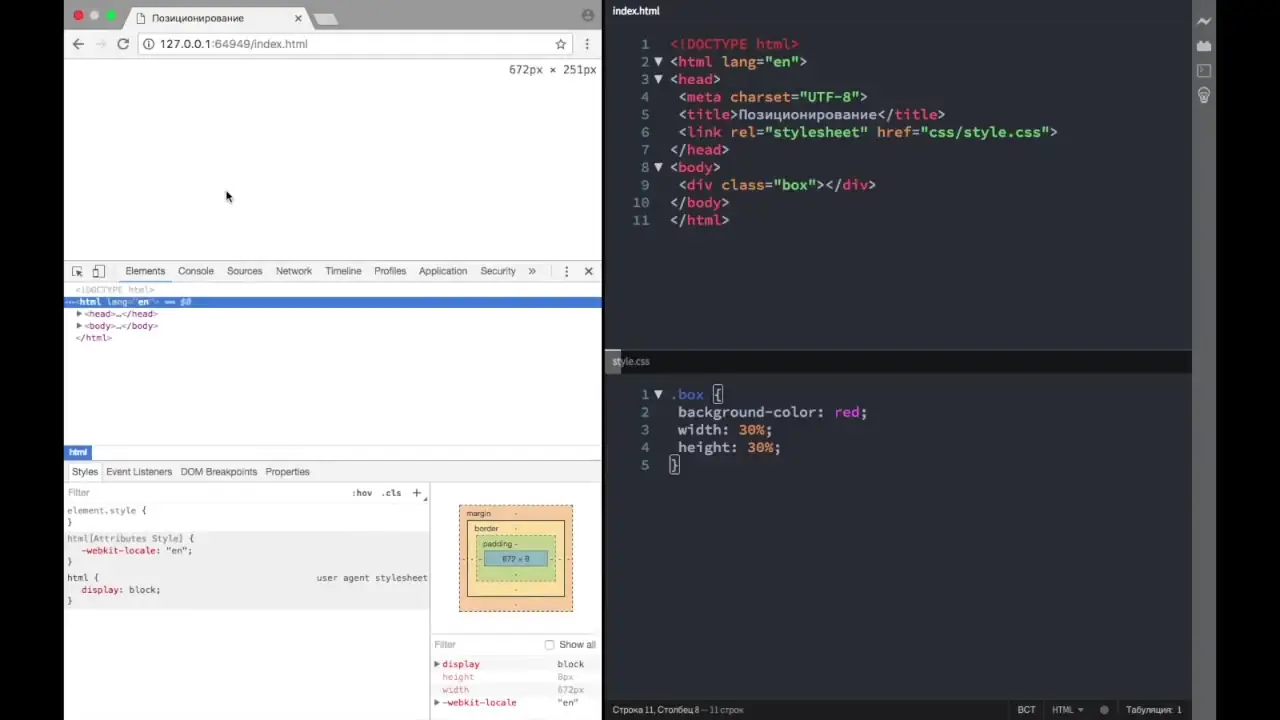Click the Chrome address bar URL
This screenshot has width=1280, height=720.
pos(234,44)
